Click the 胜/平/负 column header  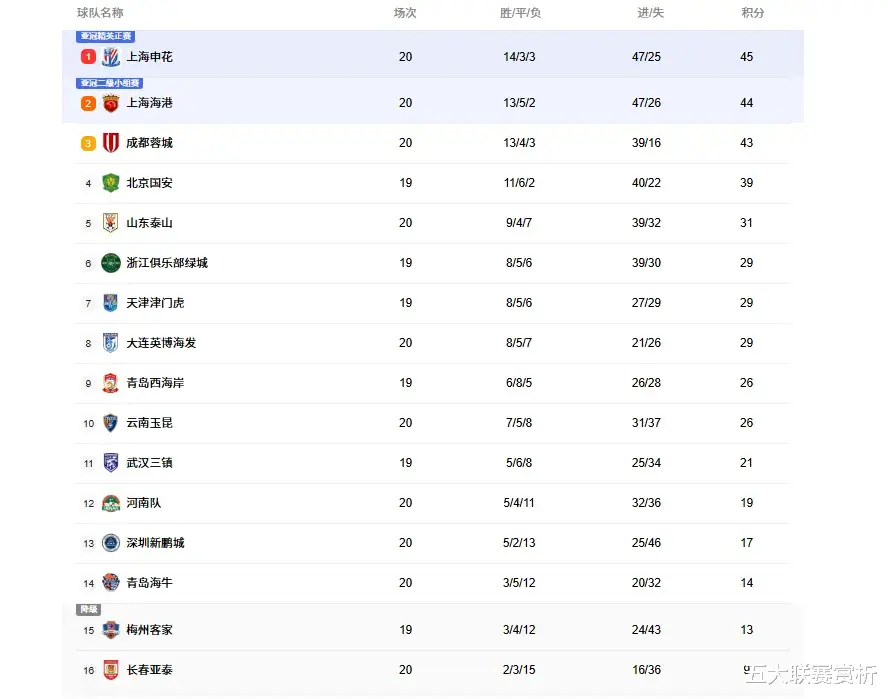520,12
